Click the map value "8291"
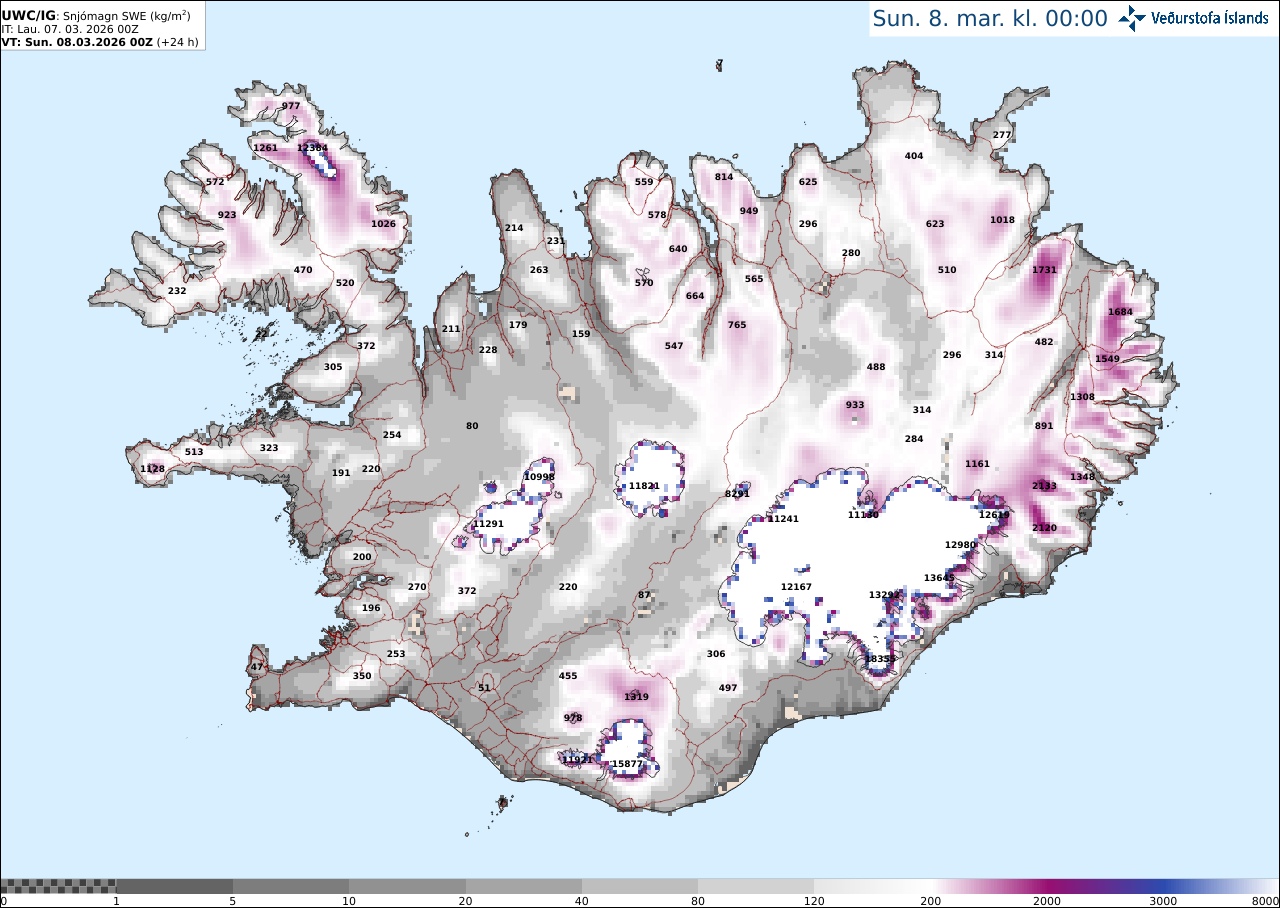1280x908 pixels. click(737, 494)
